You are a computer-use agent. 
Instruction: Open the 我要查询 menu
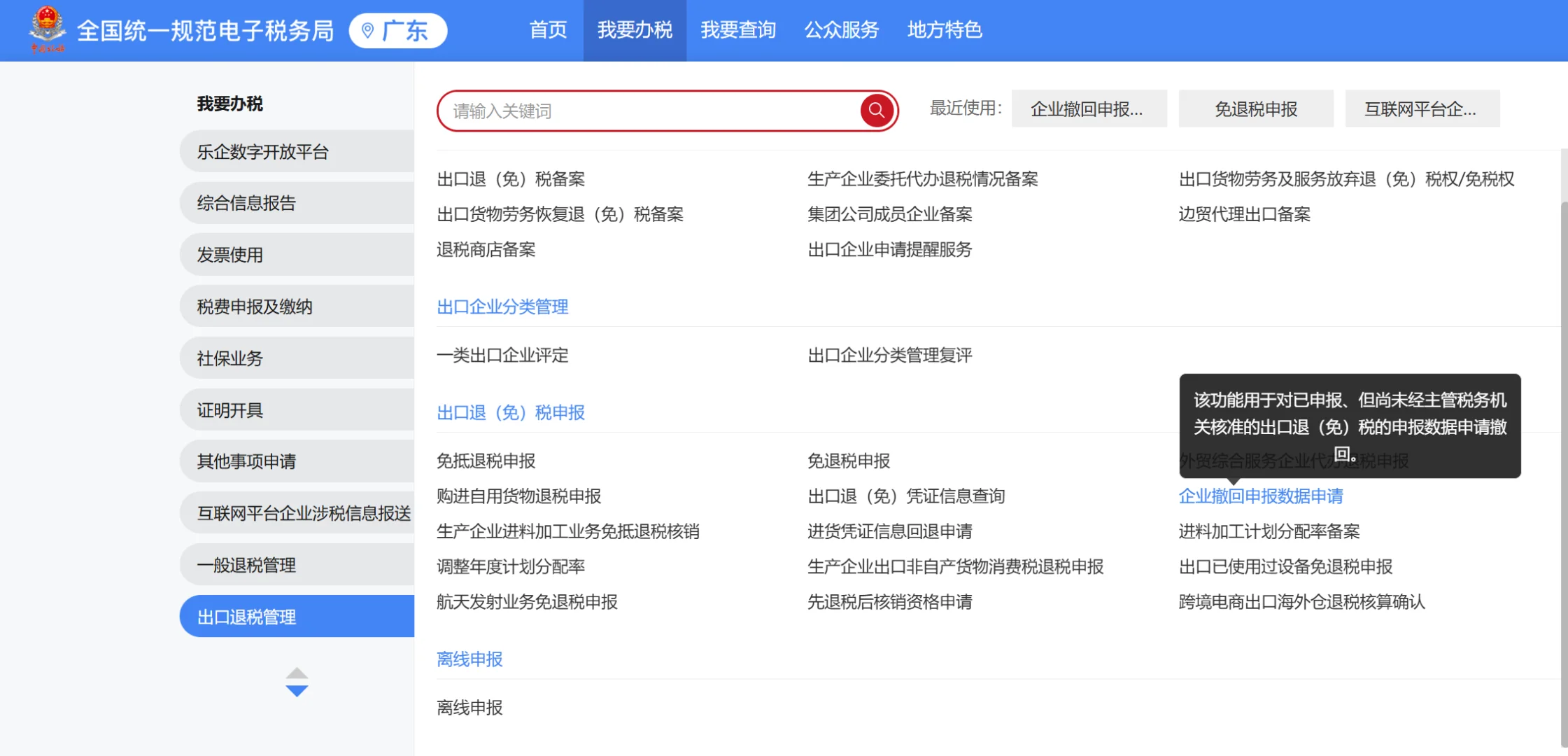point(738,30)
